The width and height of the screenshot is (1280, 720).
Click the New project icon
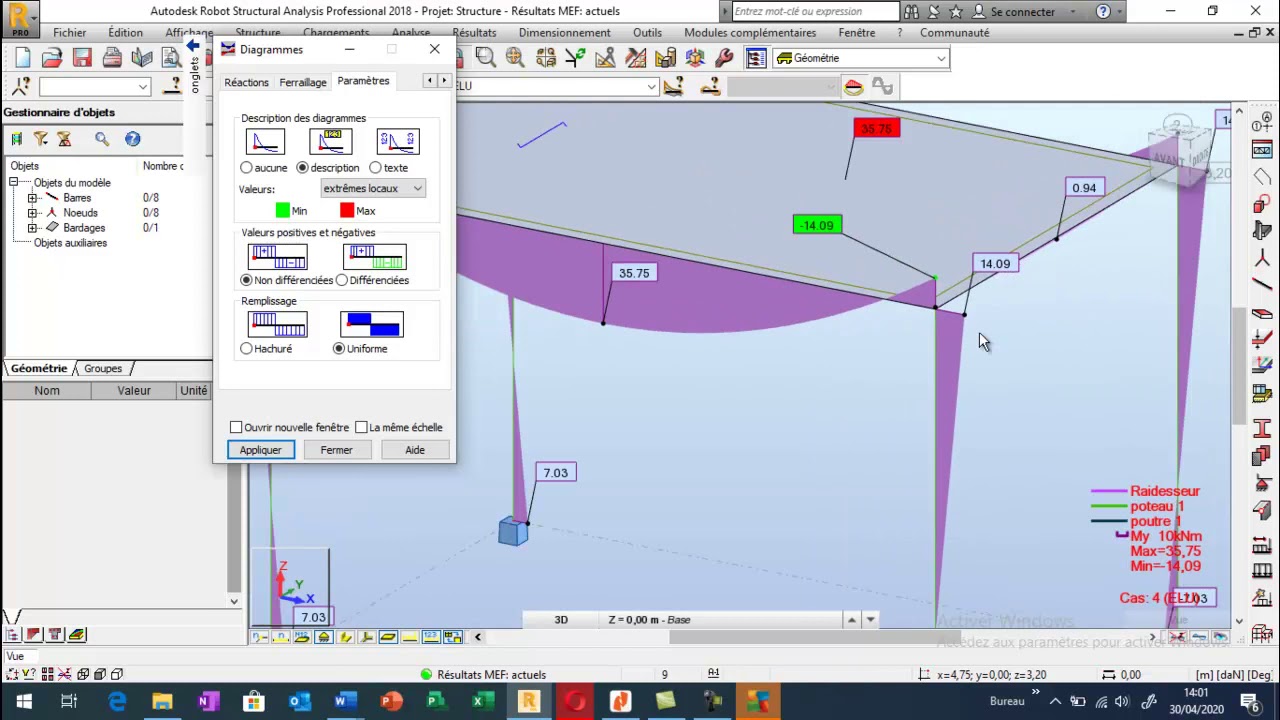click(x=22, y=58)
